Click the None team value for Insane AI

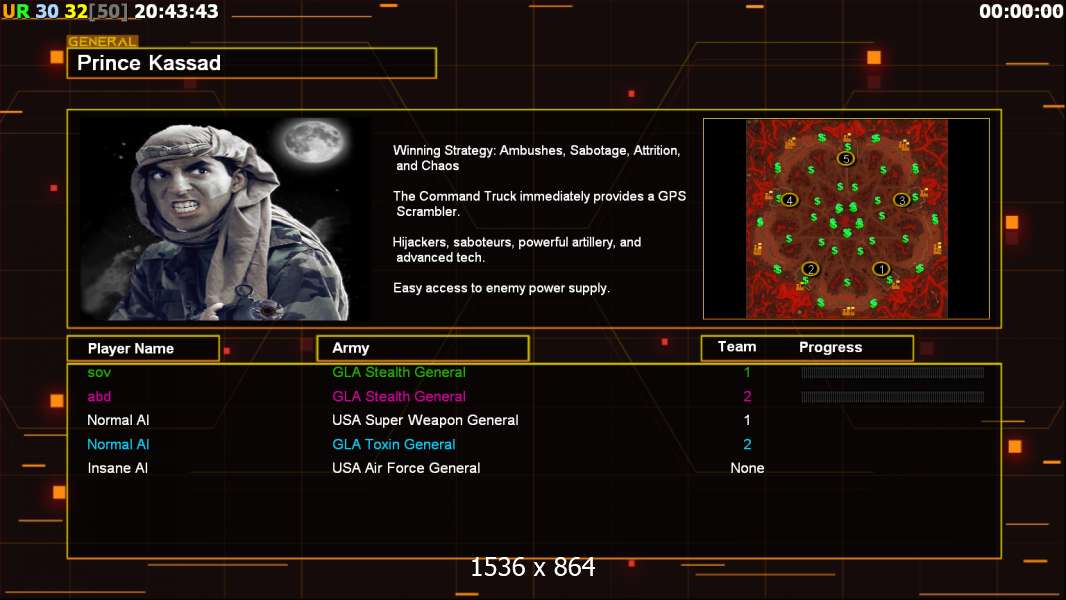(747, 468)
